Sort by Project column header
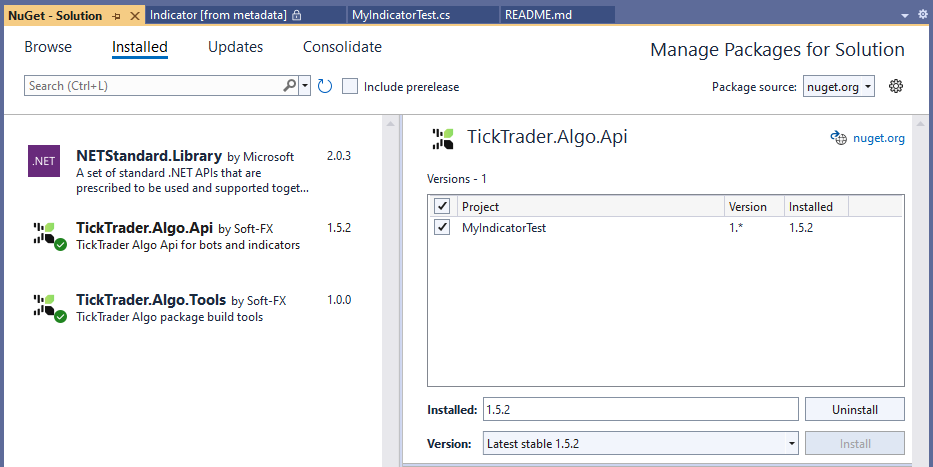Screen dimensions: 933x467 tap(593, 206)
